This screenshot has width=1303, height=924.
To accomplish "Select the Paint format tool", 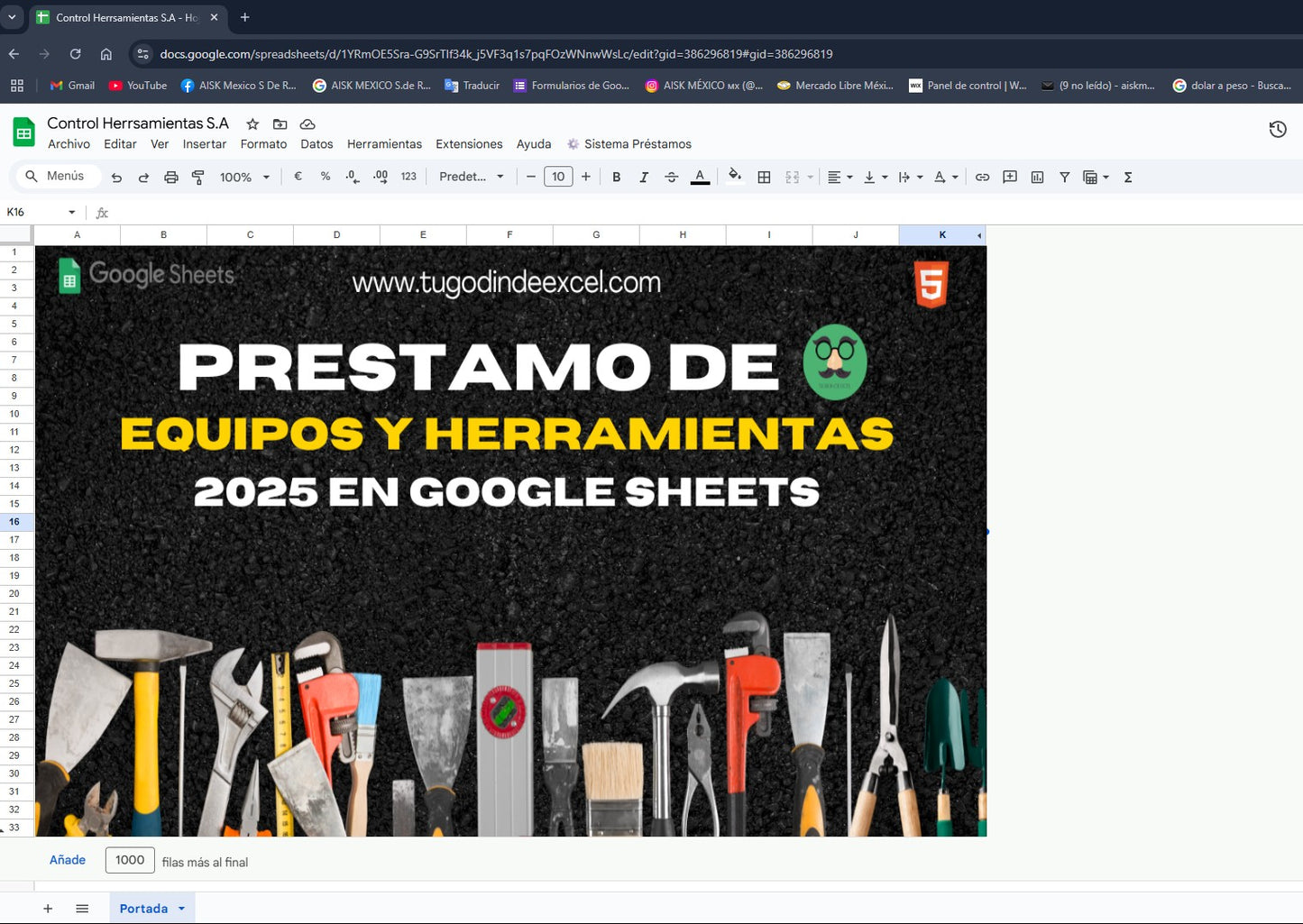I will click(197, 177).
